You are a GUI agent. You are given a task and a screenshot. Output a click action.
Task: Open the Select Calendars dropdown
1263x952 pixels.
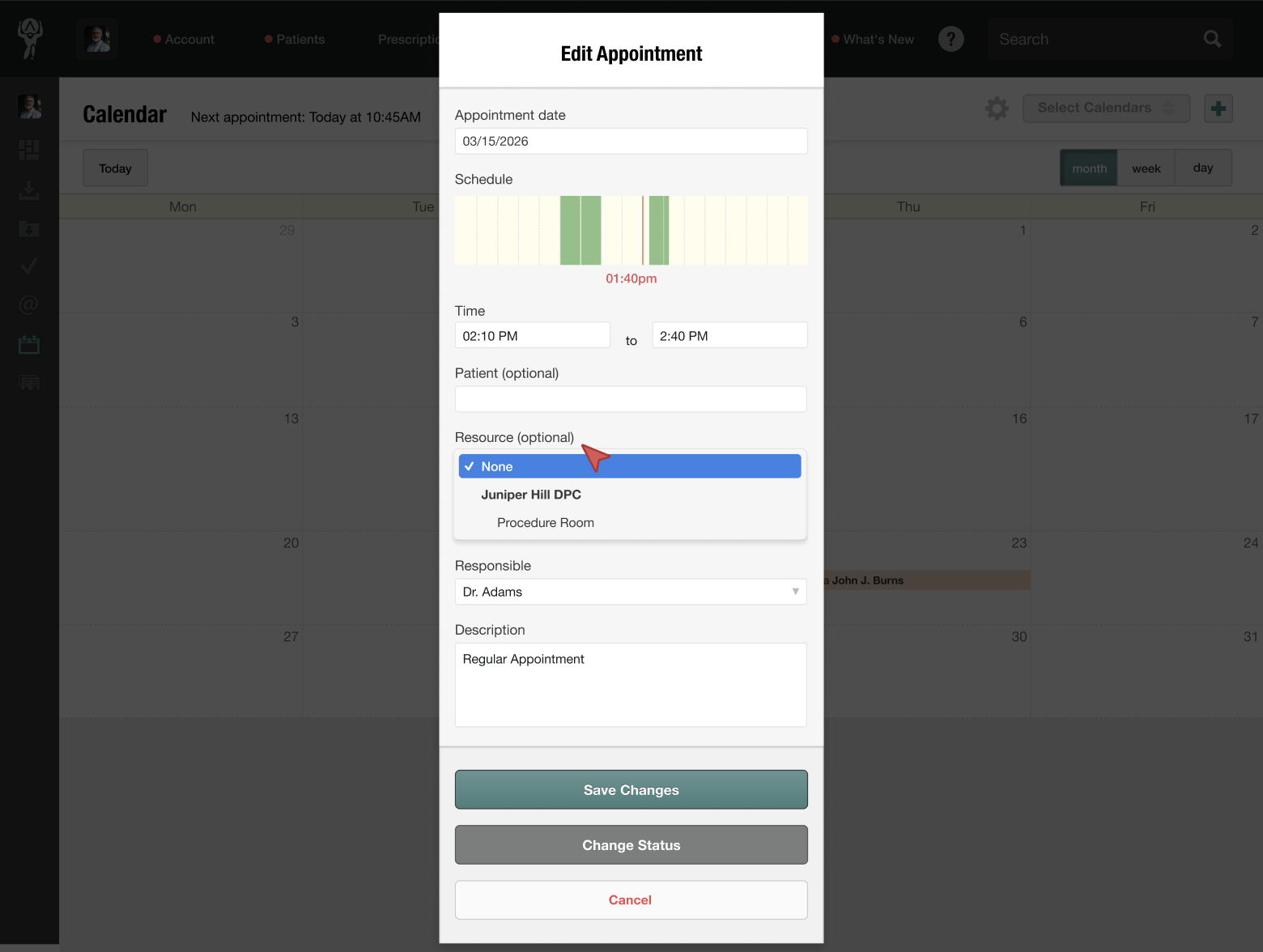[1105, 108]
